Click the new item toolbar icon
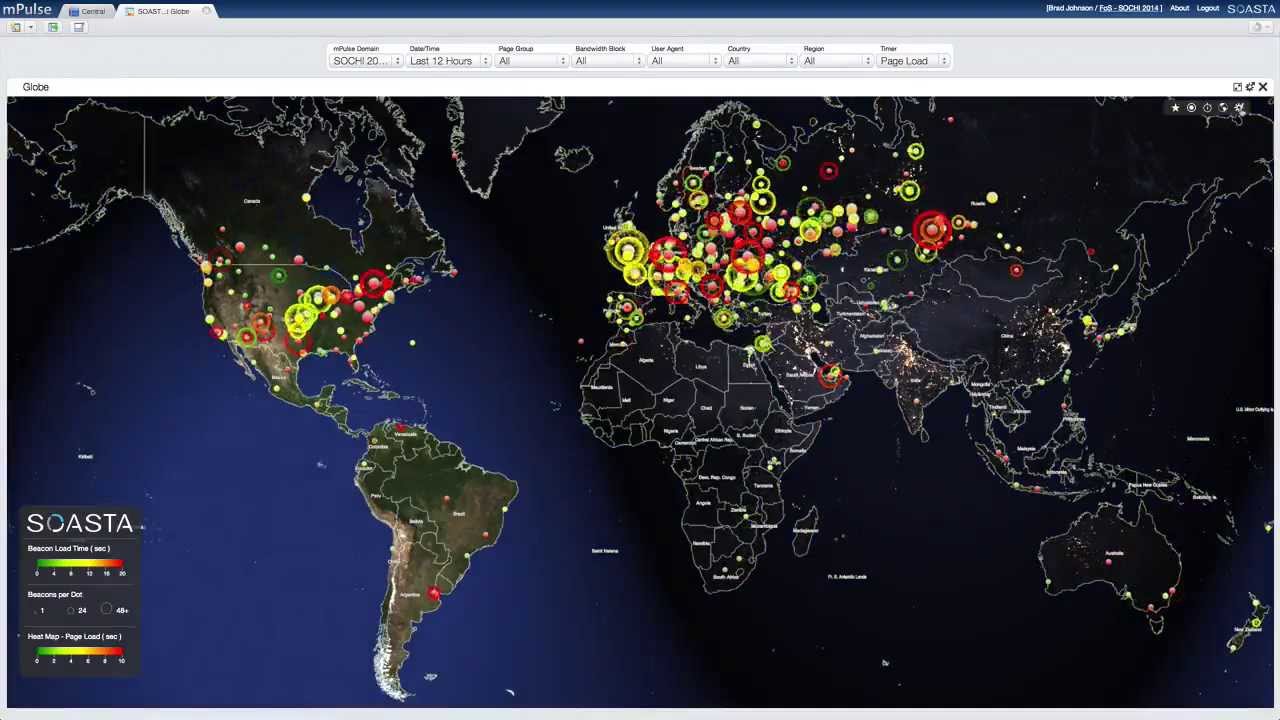Image resolution: width=1280 pixels, height=720 pixels. pos(16,27)
